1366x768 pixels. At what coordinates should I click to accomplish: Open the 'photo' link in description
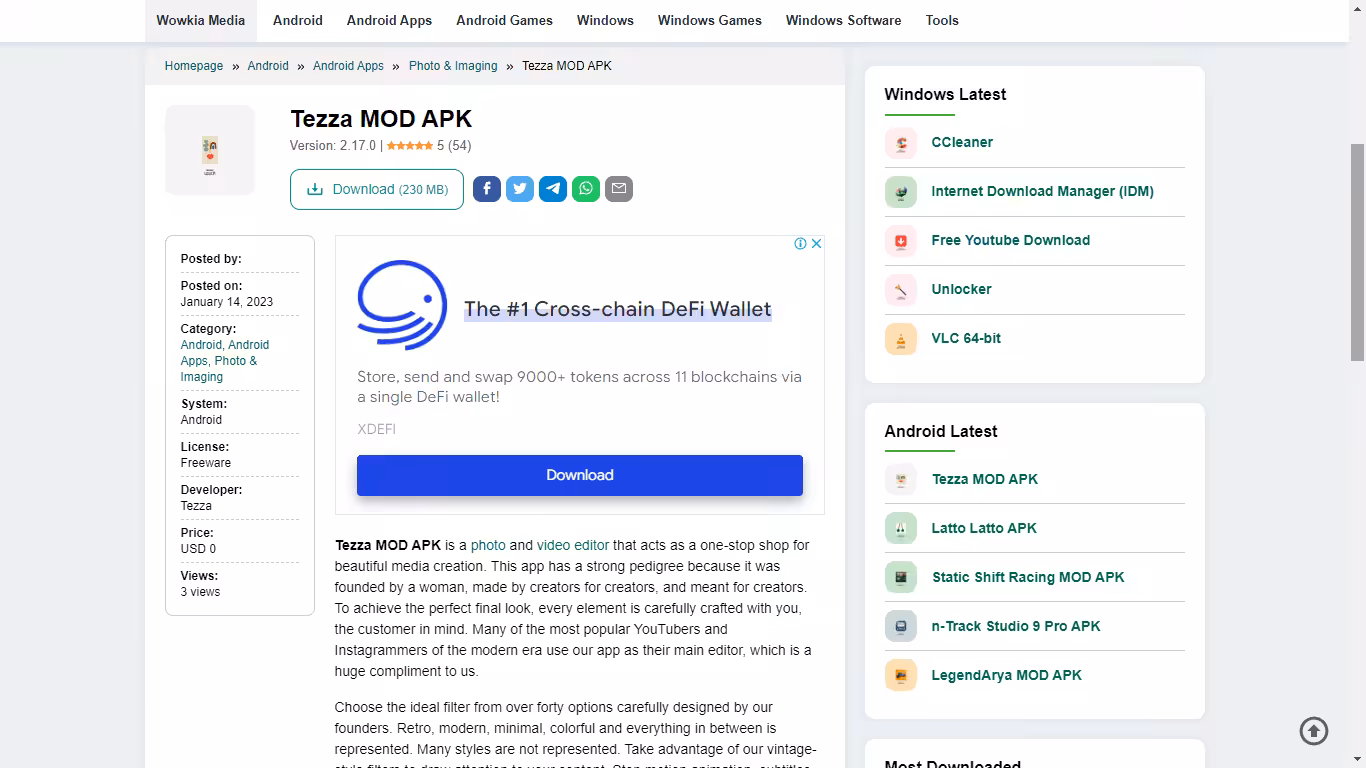pyautogui.click(x=488, y=545)
